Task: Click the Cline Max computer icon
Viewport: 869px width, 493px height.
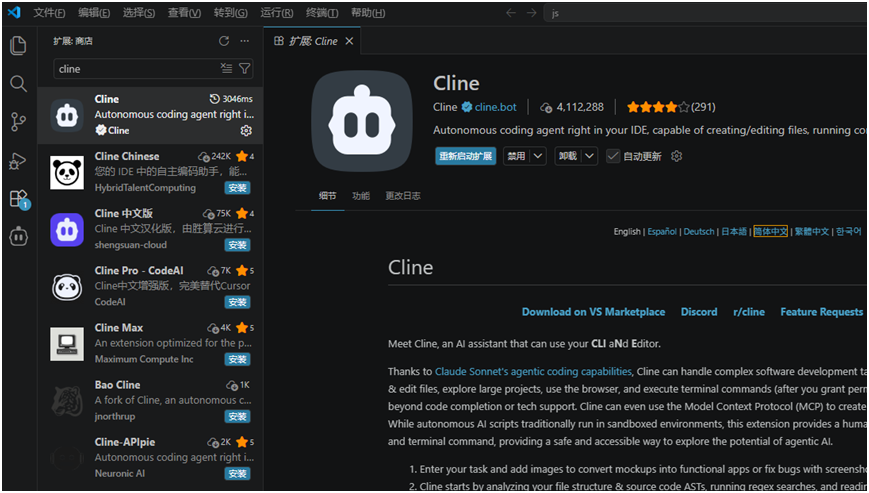Action: coord(67,344)
